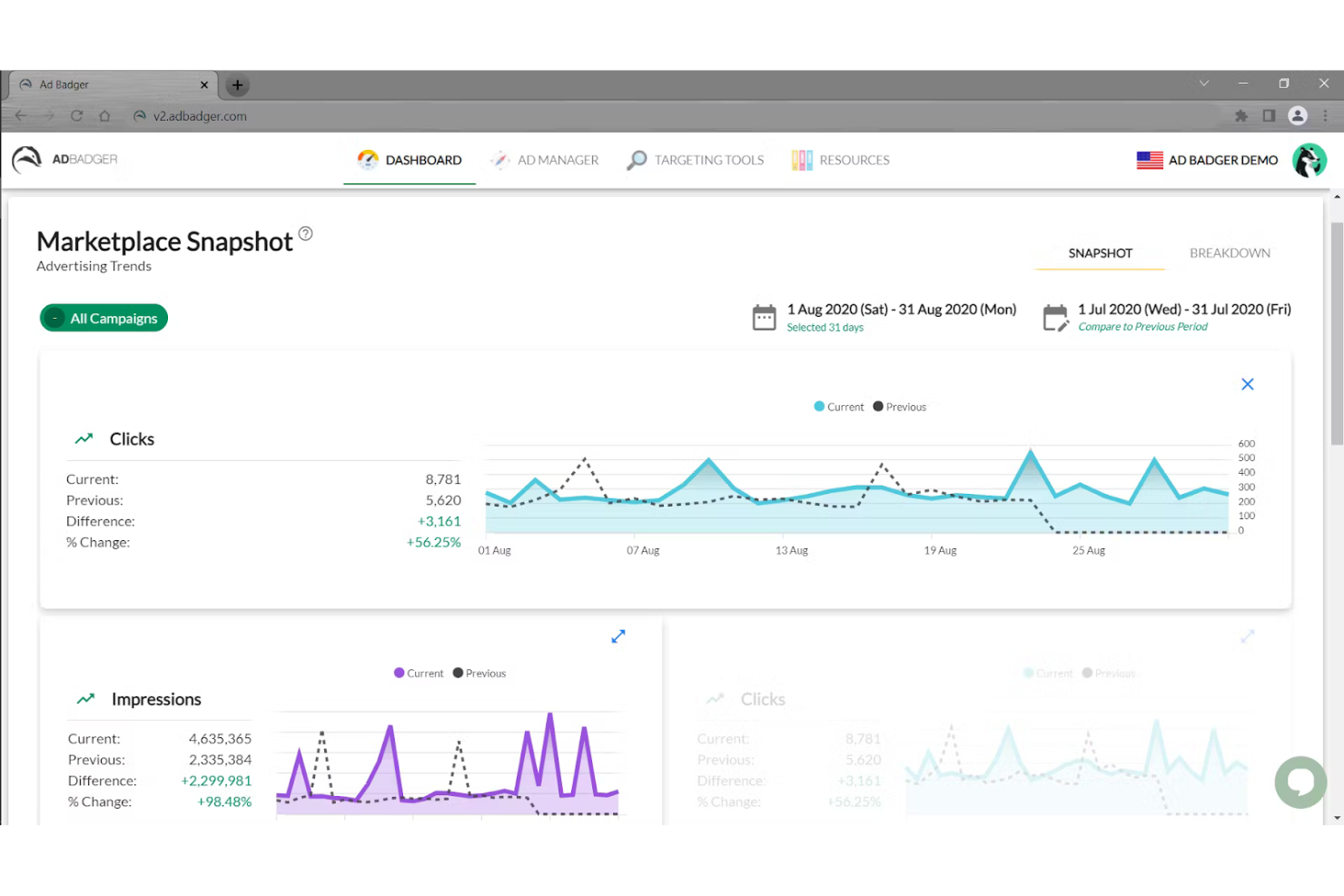
Task: Open the AD BADGER DEMO account menu
Action: (1223, 160)
